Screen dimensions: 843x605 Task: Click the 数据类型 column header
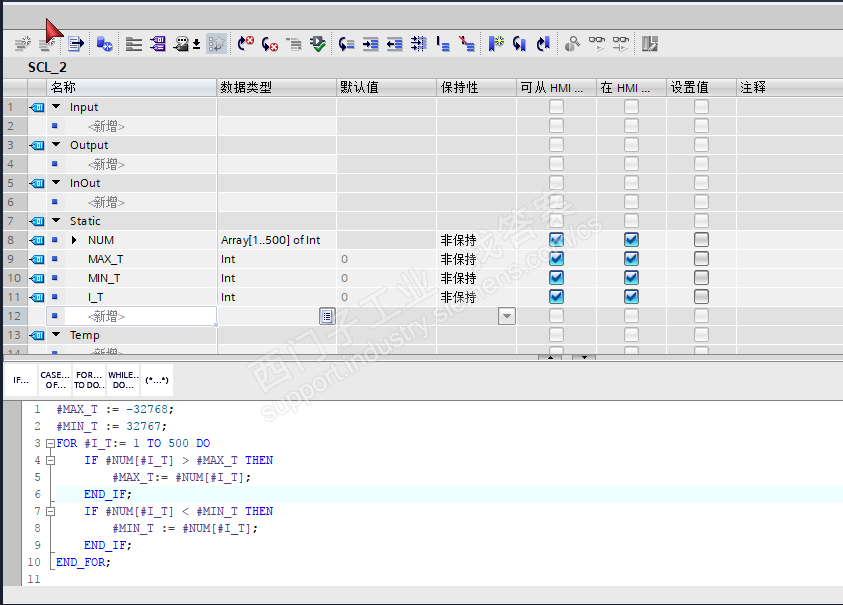(x=246, y=87)
